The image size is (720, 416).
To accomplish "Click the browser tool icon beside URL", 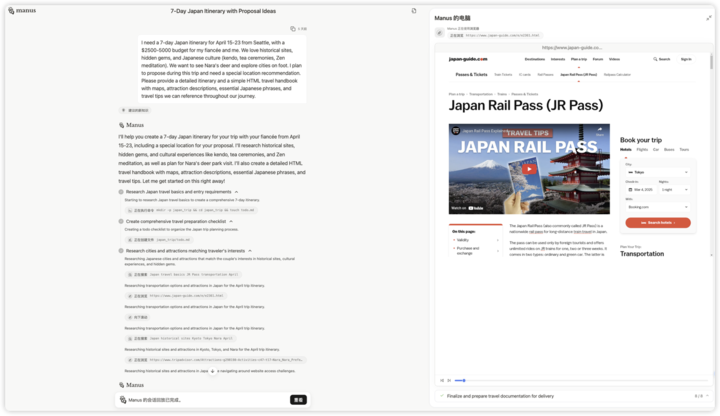I will coord(440,32).
